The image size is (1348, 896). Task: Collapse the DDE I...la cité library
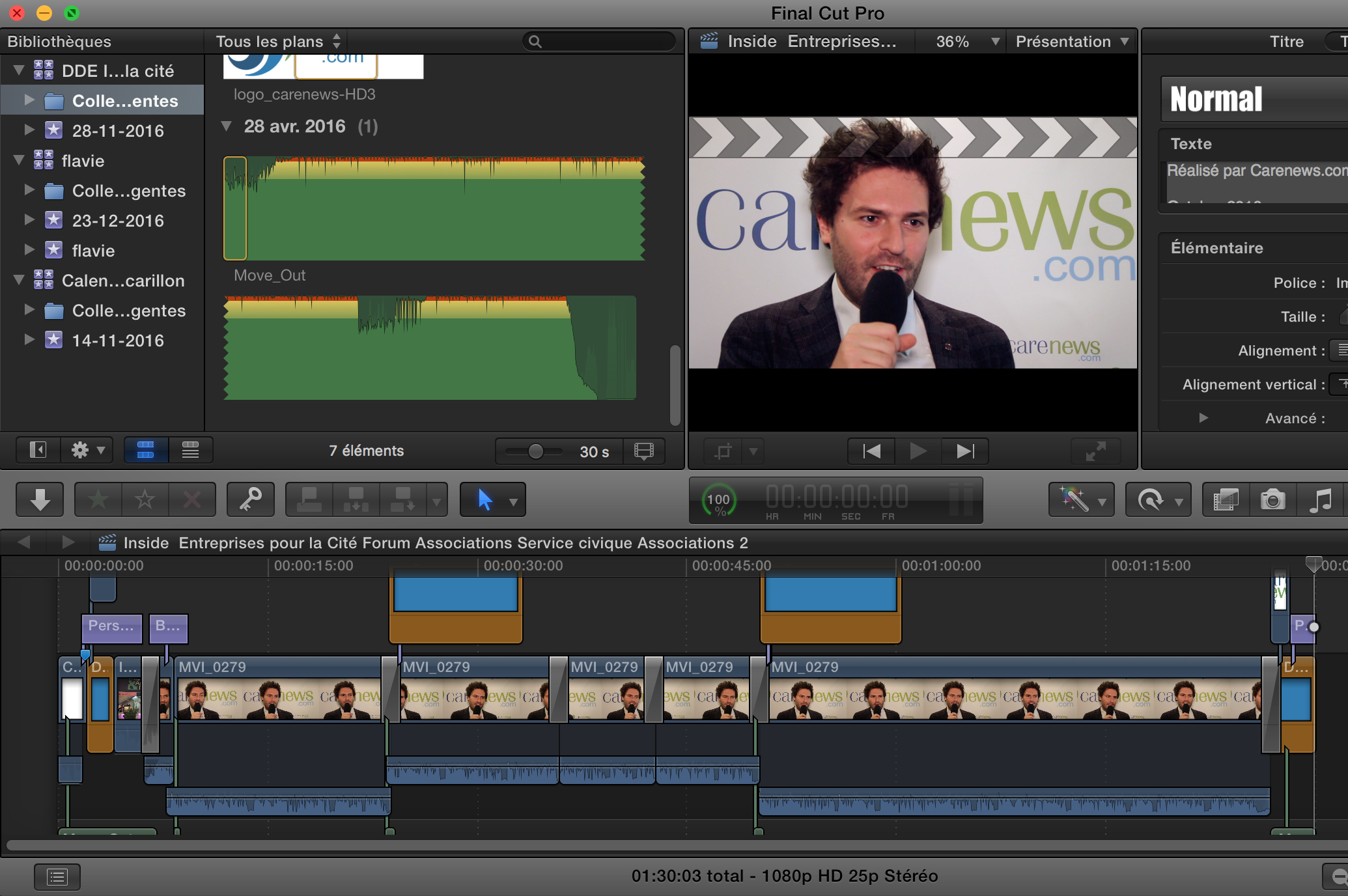click(19, 70)
